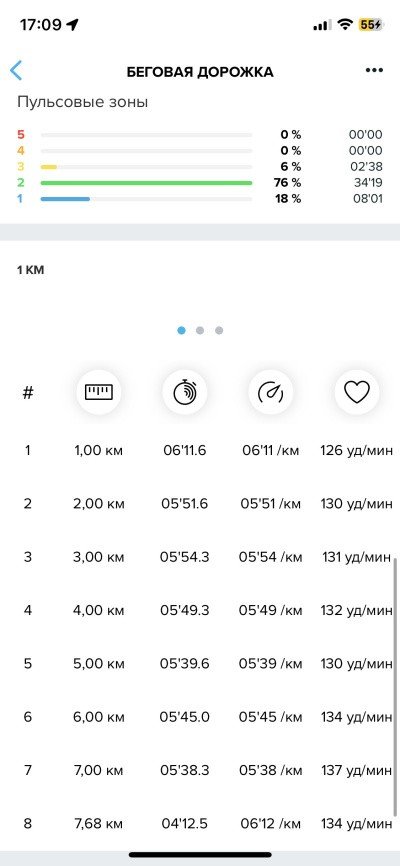Tap the zone 2 green progress bar
400x866 pixels.
pyautogui.click(x=146, y=183)
